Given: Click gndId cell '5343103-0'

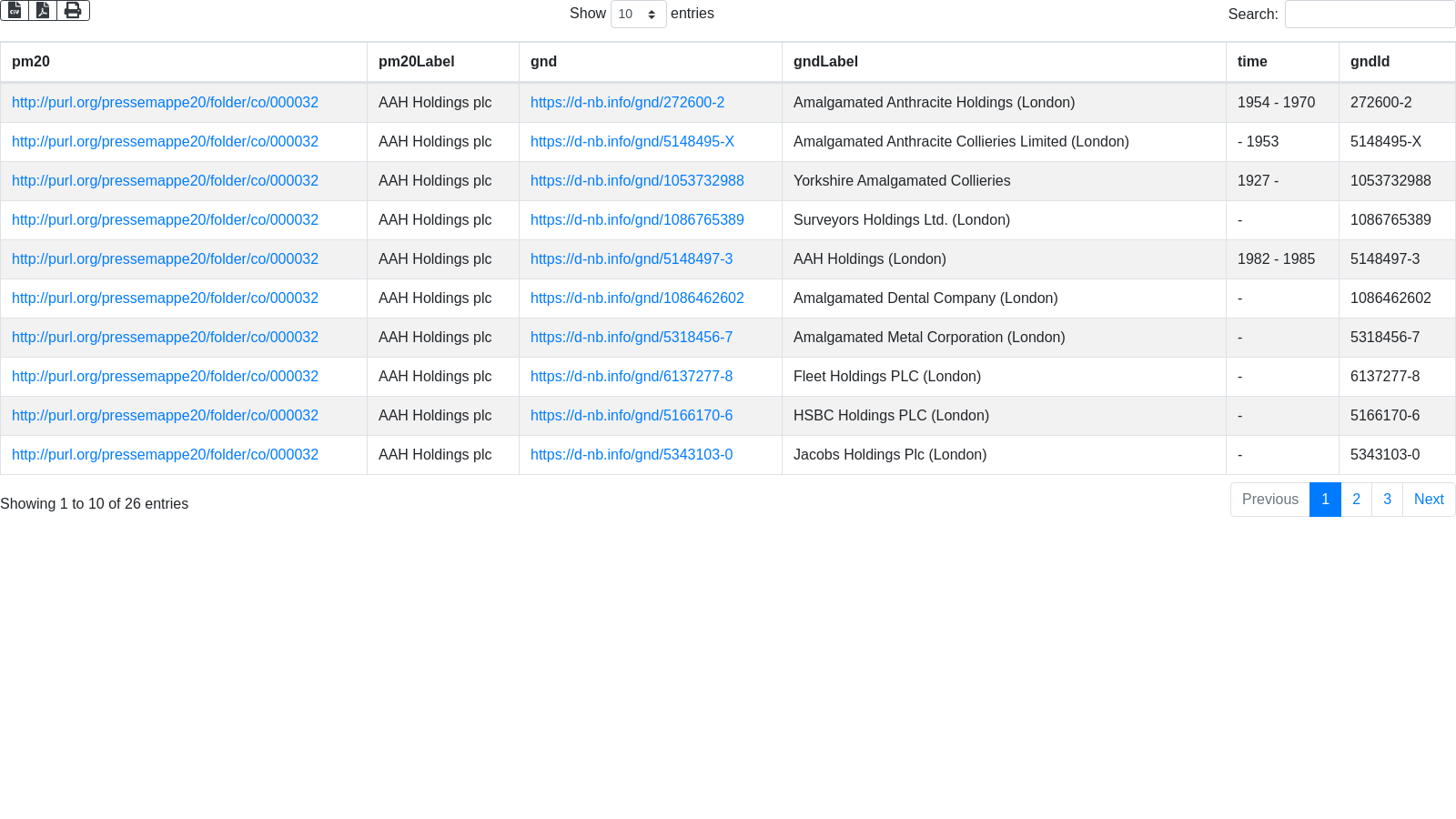Looking at the screenshot, I should tap(1397, 455).
